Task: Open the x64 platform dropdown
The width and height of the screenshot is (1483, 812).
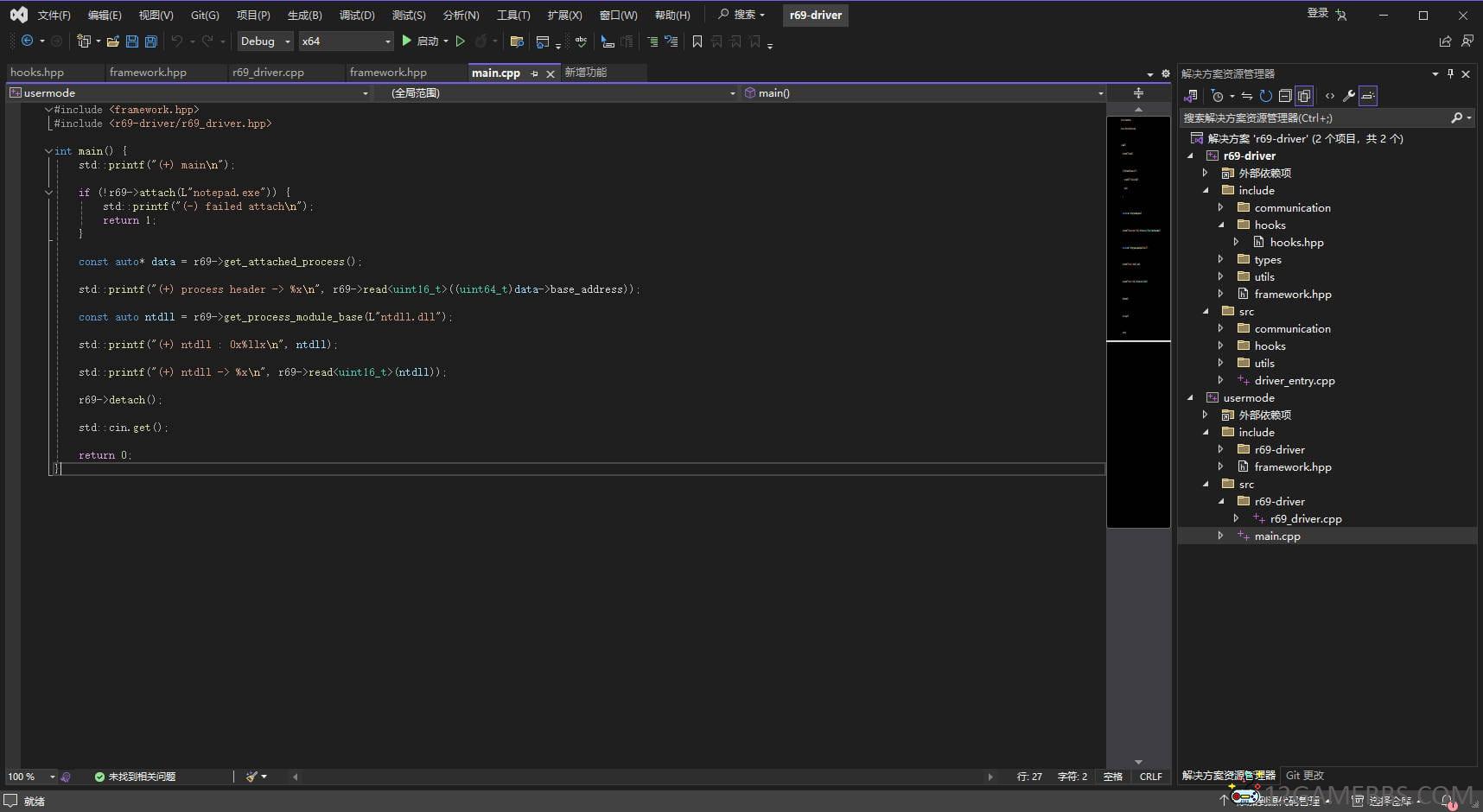Action: (346, 41)
